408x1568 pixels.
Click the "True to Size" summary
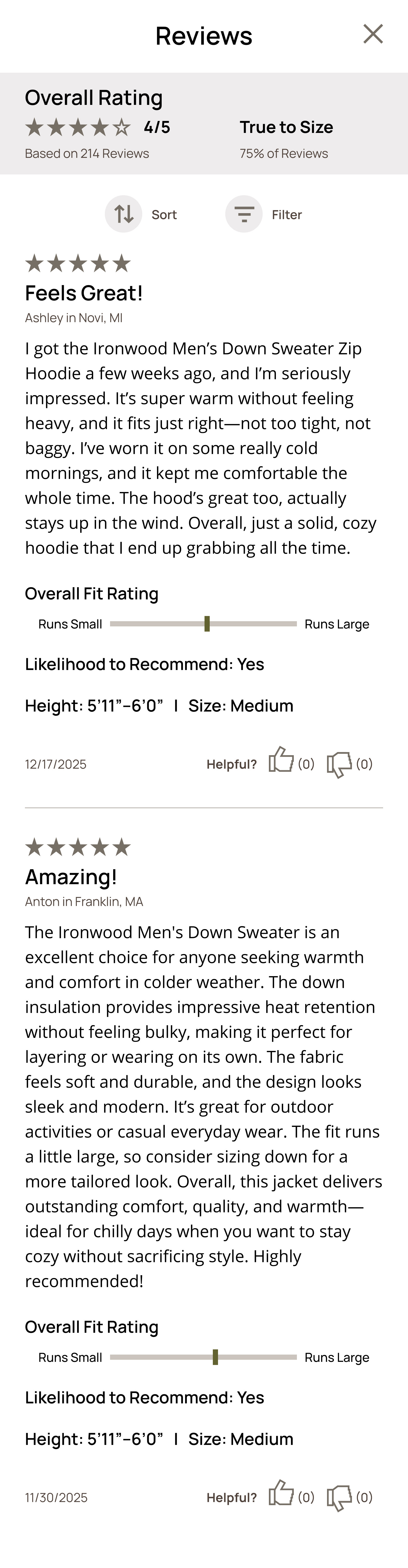[x=286, y=127]
